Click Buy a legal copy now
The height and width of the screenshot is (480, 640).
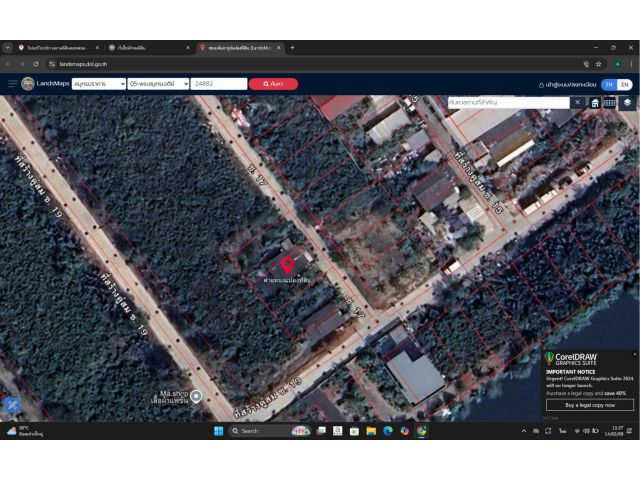590,405
